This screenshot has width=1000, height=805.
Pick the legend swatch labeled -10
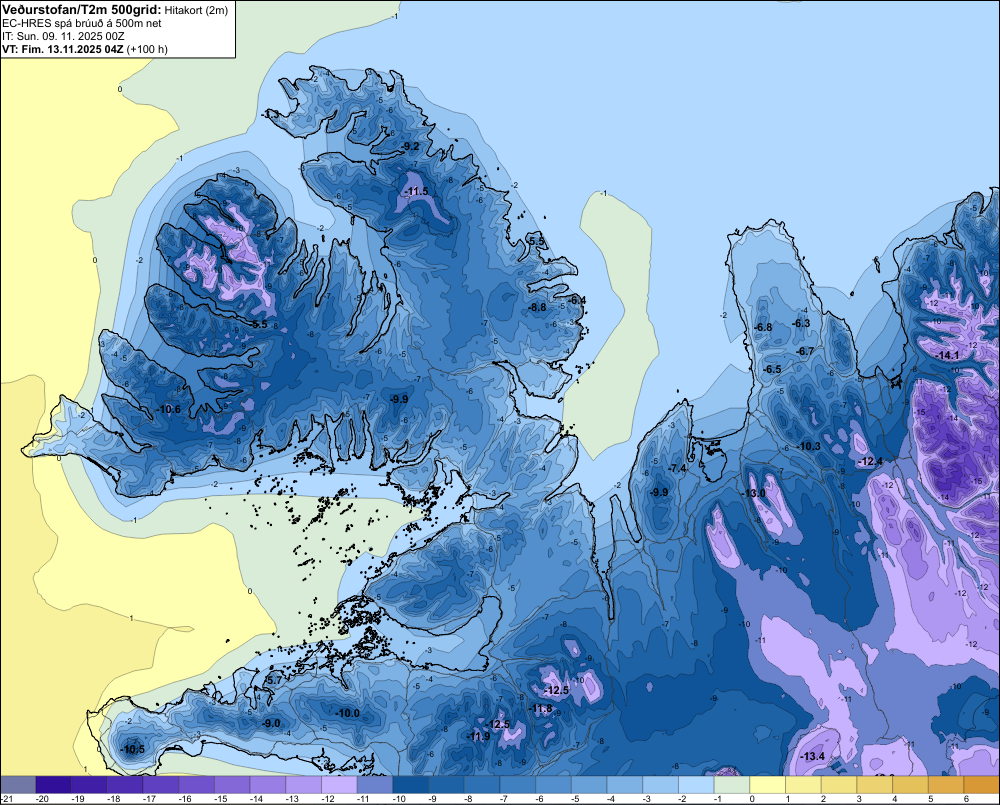(411, 785)
